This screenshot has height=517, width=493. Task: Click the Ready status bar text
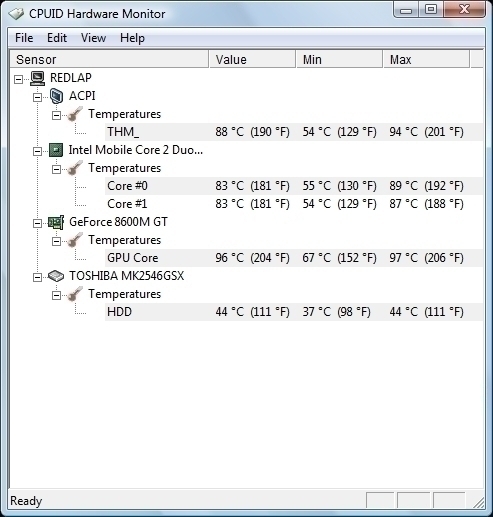click(x=26, y=501)
